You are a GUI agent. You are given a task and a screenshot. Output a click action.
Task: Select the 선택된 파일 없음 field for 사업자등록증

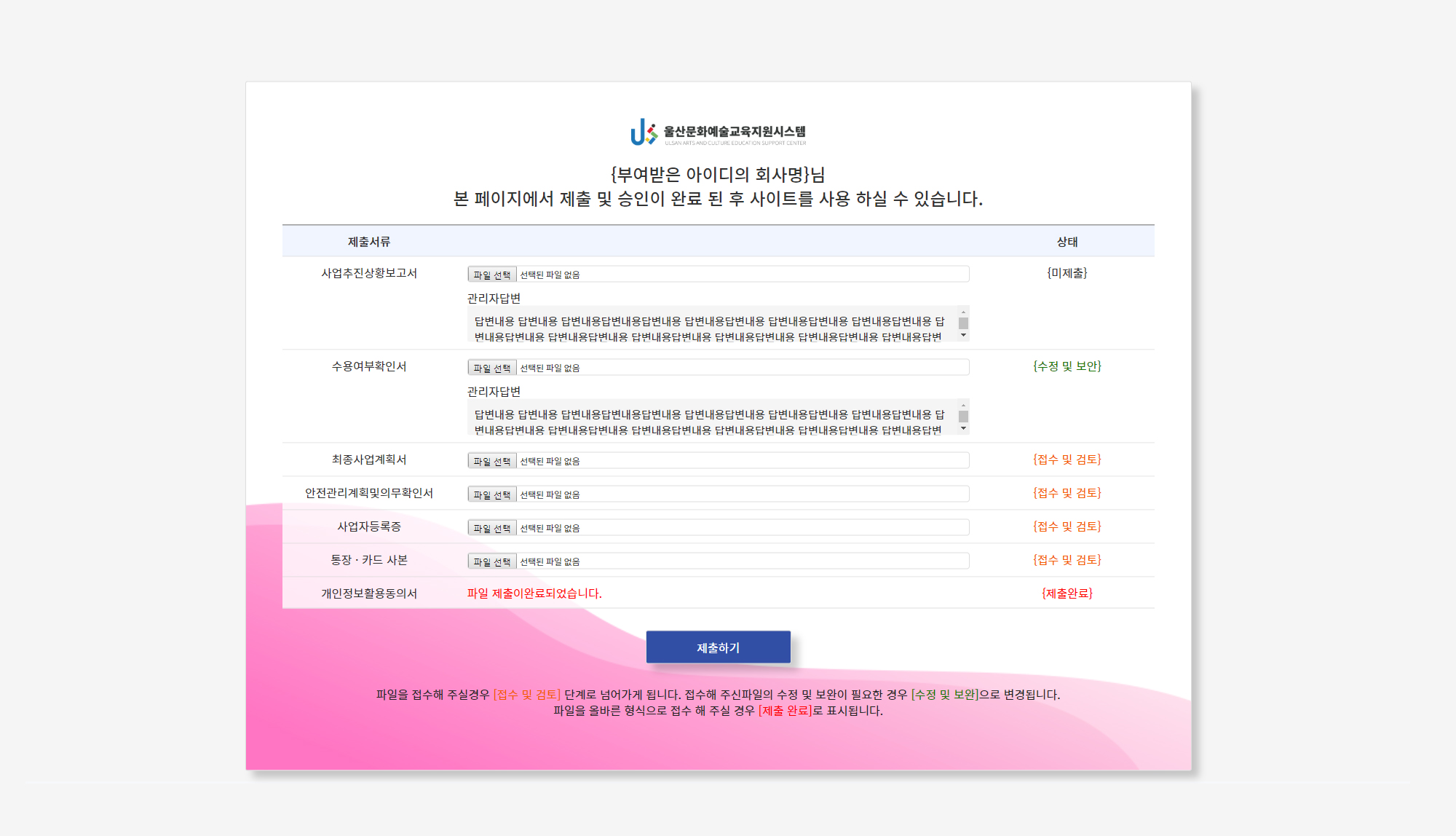coord(743,527)
